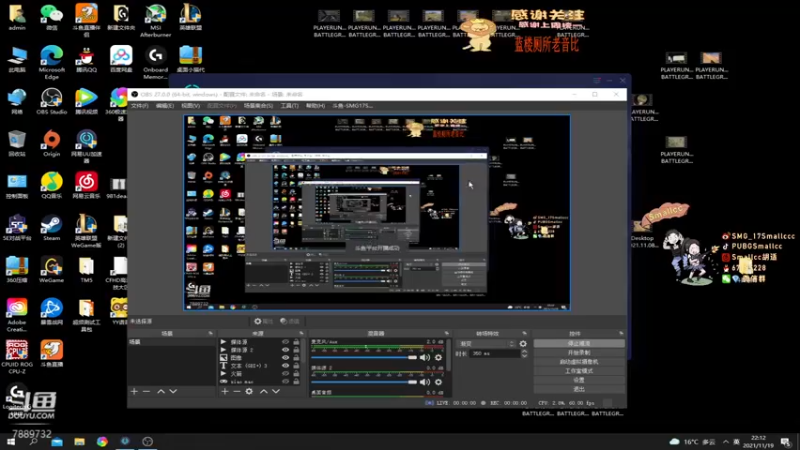
Task: Move the selected scene up
Action: 161,391
